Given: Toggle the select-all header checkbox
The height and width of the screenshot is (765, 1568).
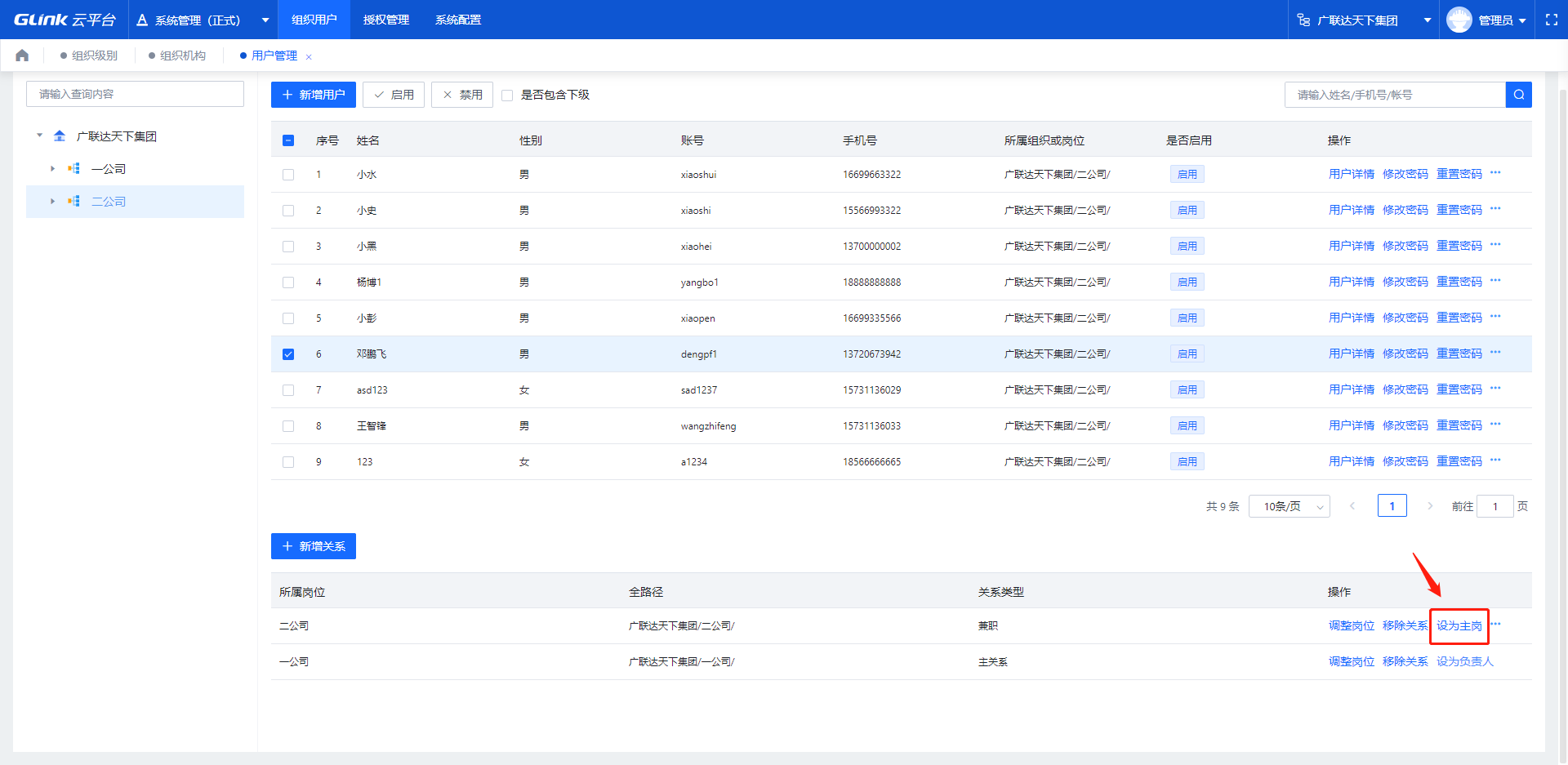Looking at the screenshot, I should pyautogui.click(x=288, y=140).
